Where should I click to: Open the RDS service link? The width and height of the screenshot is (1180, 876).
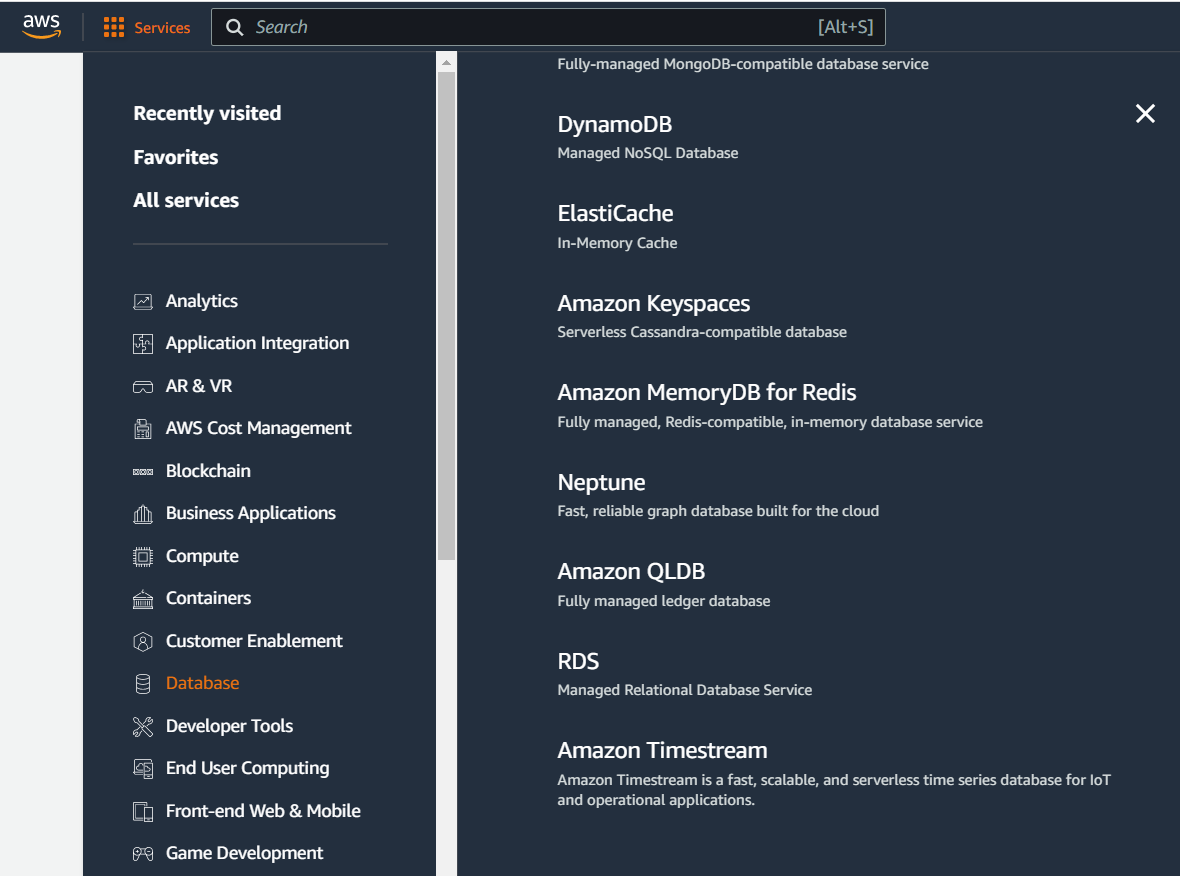[x=578, y=662]
